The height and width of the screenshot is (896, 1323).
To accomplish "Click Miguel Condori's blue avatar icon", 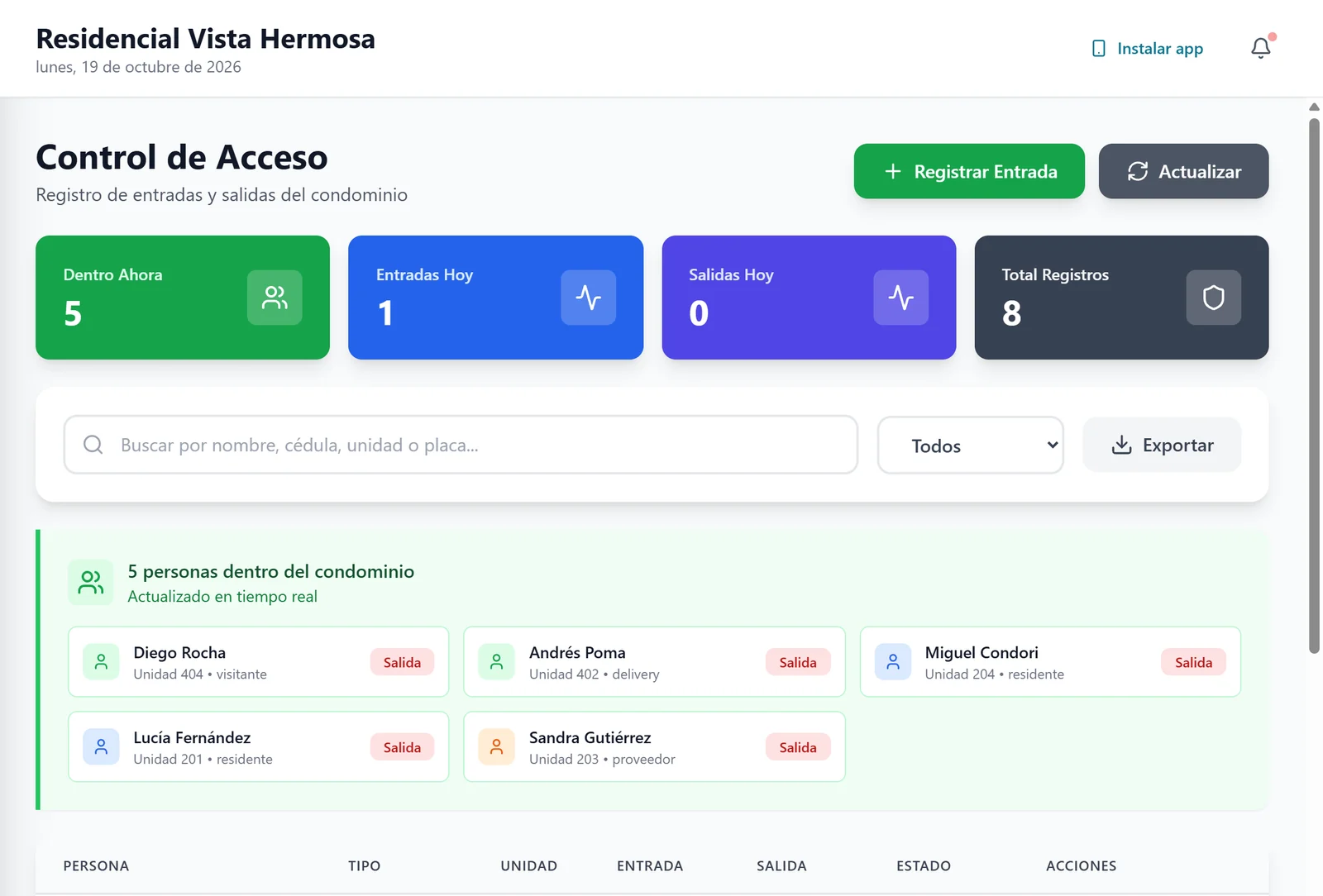I will pyautogui.click(x=893, y=662).
